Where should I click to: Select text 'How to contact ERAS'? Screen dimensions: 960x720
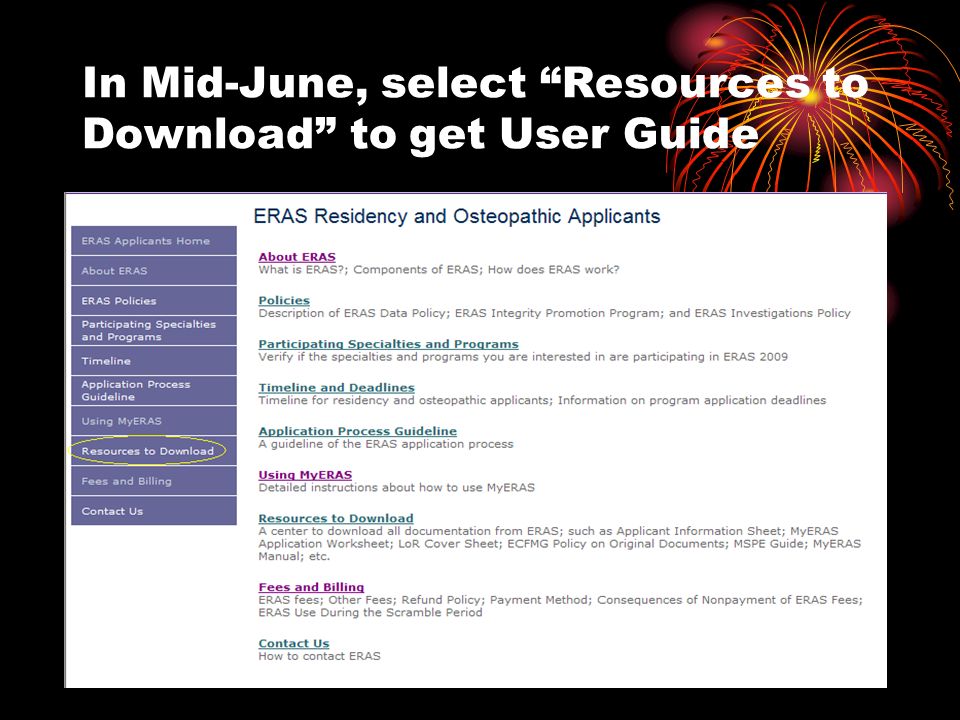point(320,656)
